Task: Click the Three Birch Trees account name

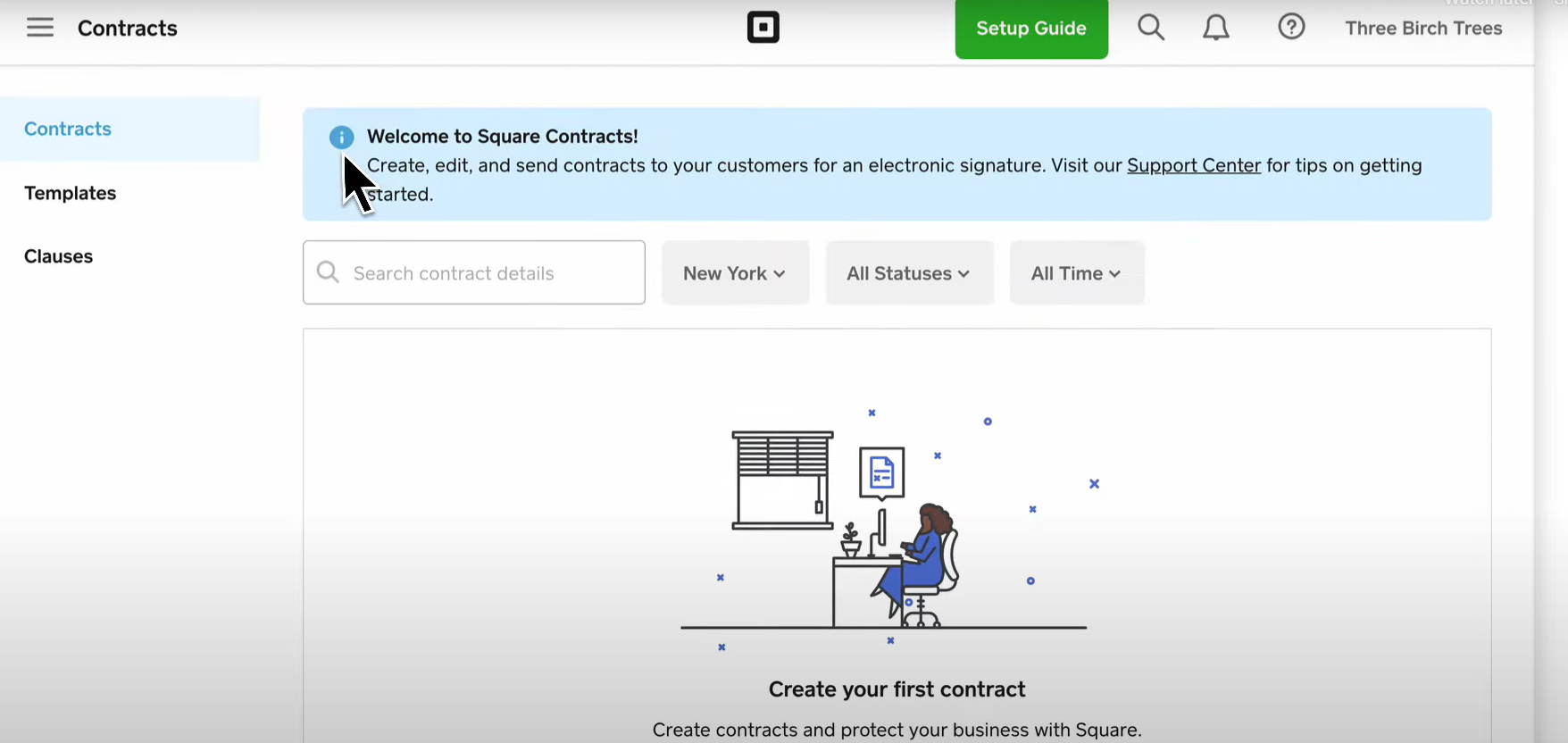Action: [1423, 28]
